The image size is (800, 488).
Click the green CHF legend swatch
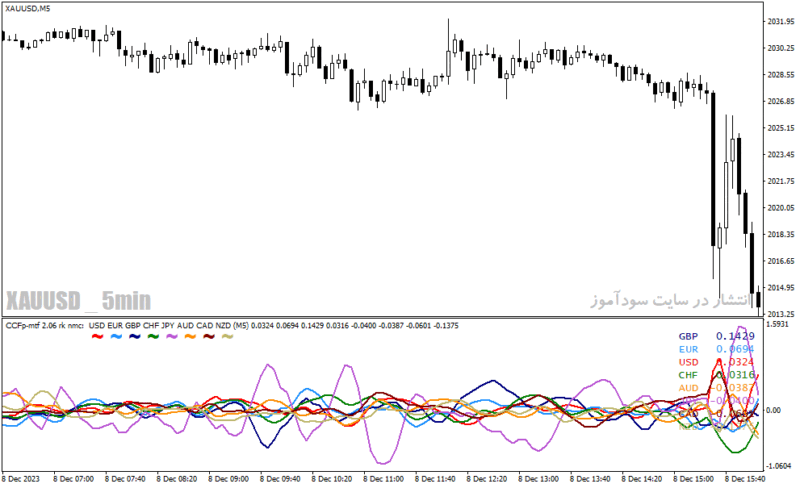coord(153,336)
